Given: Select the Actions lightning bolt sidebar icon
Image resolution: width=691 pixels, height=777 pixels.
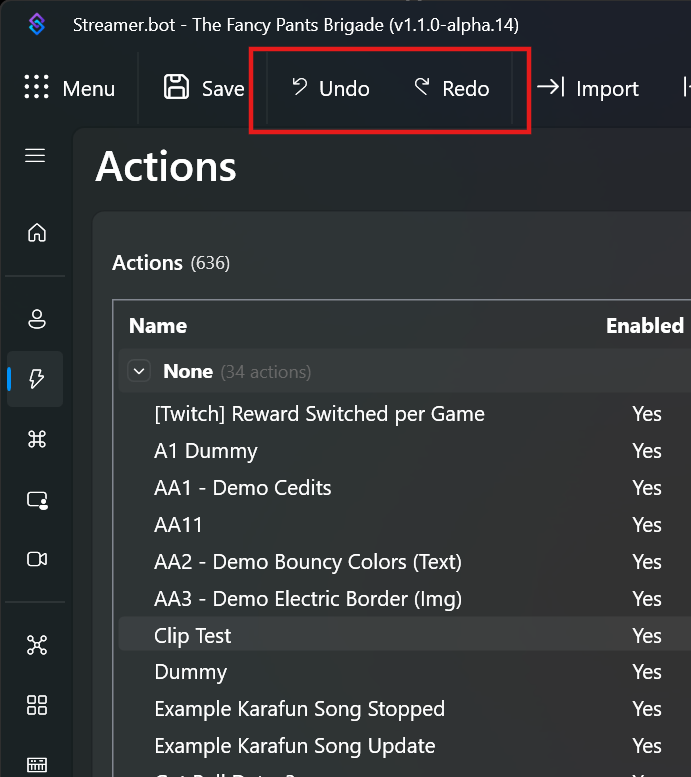Looking at the screenshot, I should click(37, 379).
